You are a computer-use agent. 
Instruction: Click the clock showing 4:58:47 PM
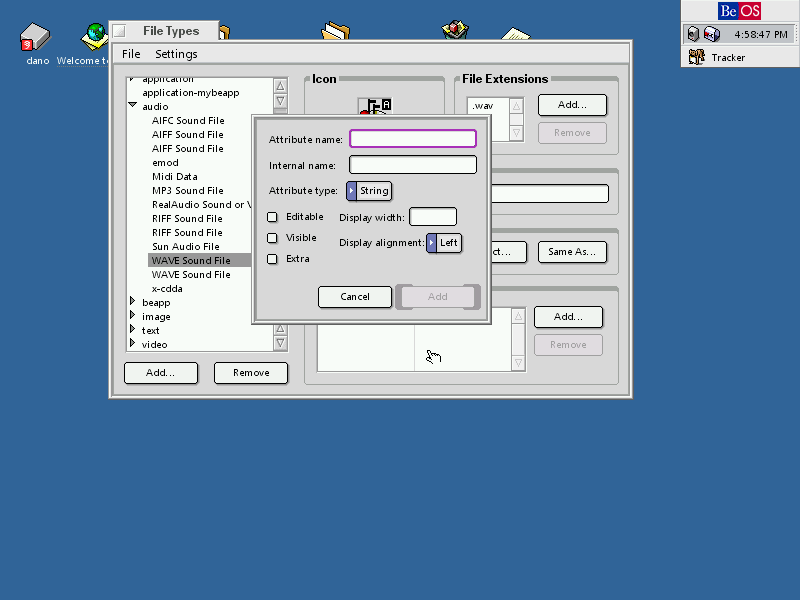[x=761, y=35]
